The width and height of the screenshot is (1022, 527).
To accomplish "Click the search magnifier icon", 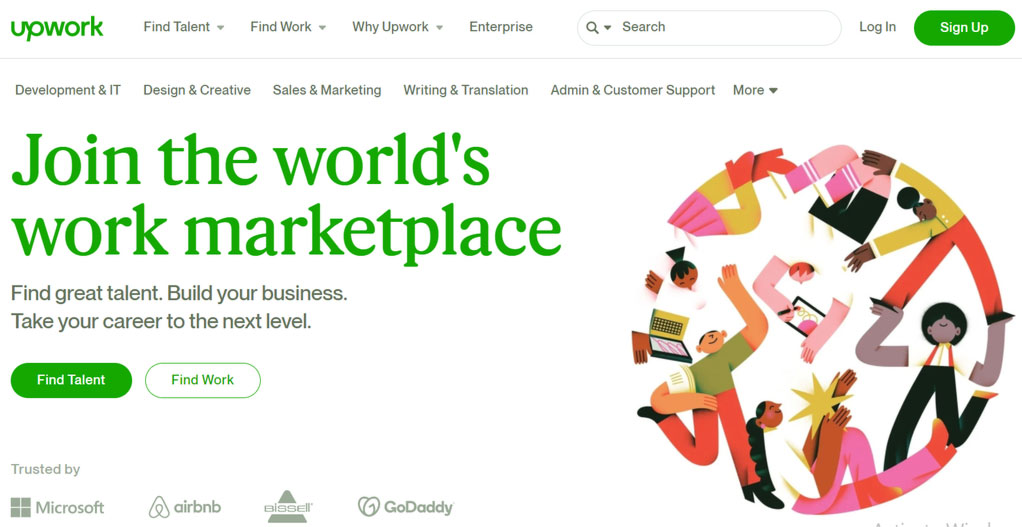I will [592, 27].
